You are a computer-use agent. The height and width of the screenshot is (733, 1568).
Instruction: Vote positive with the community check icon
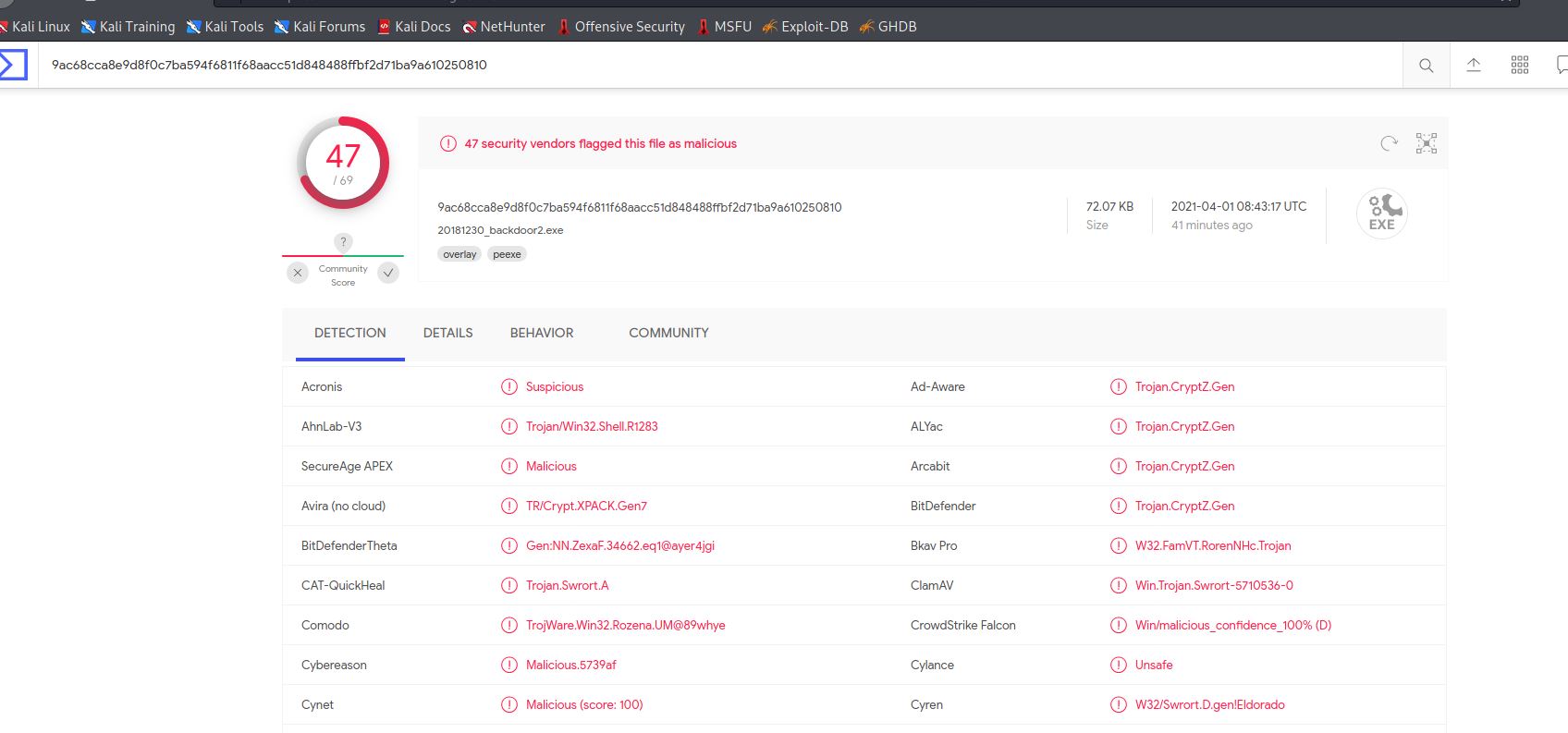tap(389, 273)
